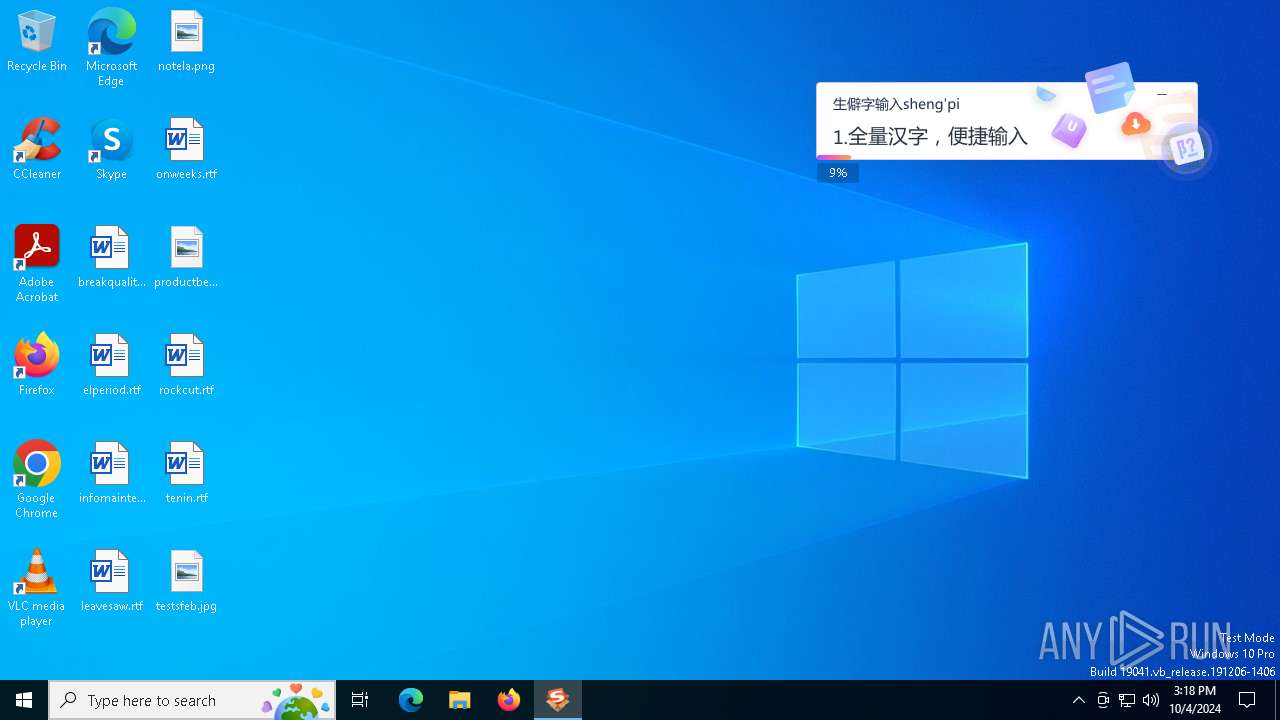Select the Google Chrome desktop shortcut
The width and height of the screenshot is (1280, 720).
(37, 480)
